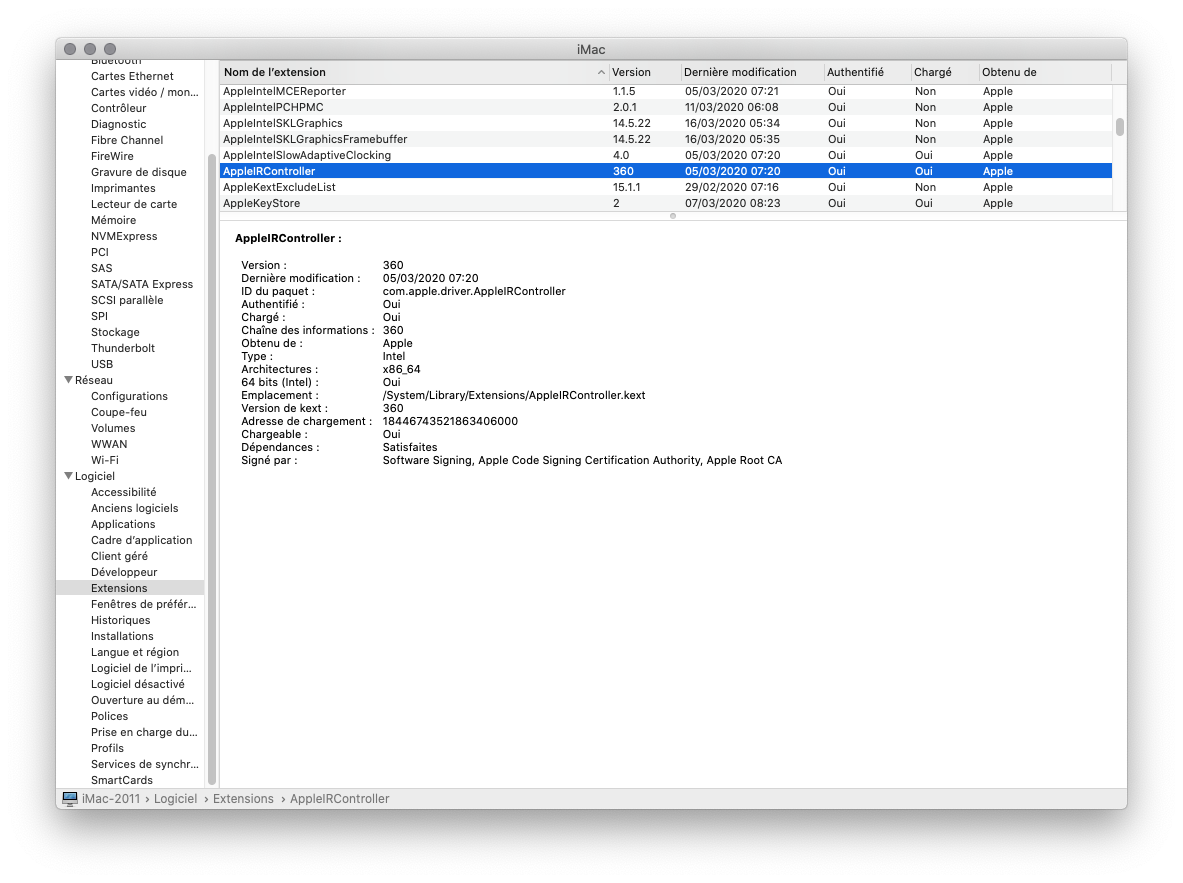Select Wi-Fi under Réseau

click(x=105, y=460)
